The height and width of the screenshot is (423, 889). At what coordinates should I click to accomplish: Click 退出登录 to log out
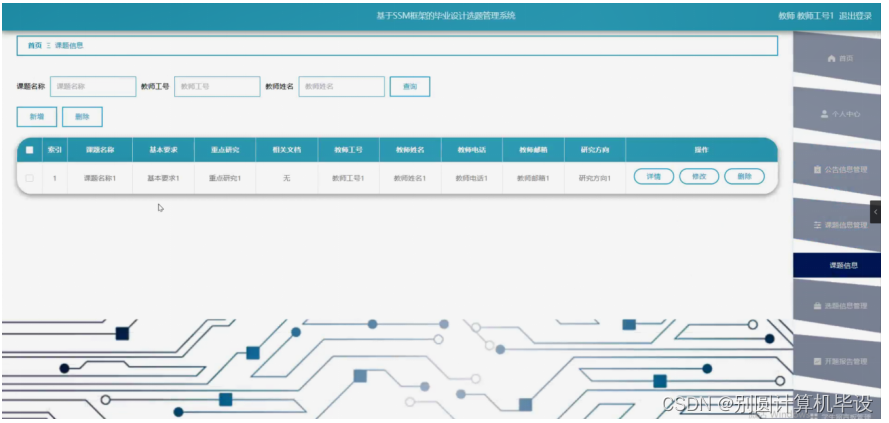coord(856,16)
